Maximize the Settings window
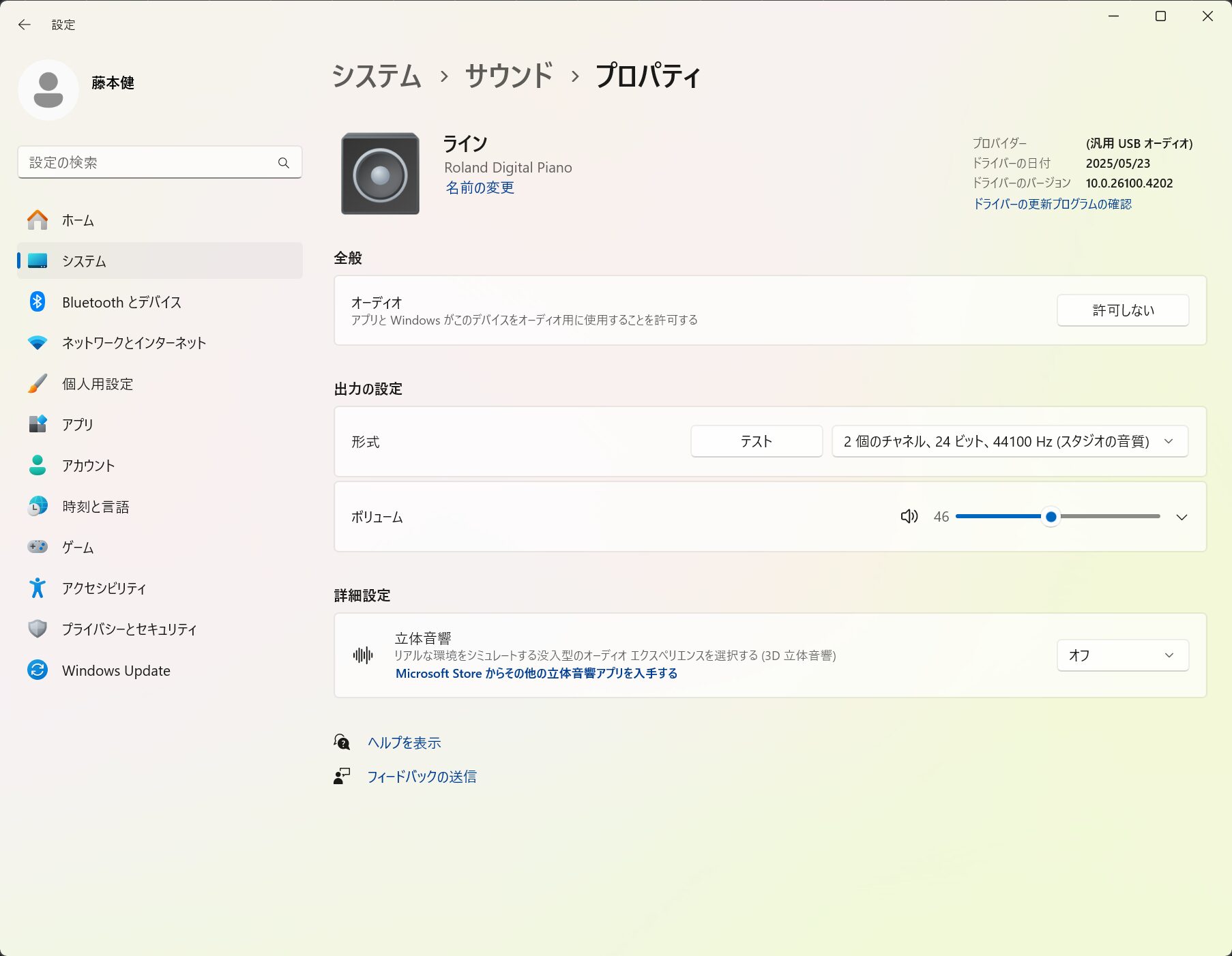The height and width of the screenshot is (956, 1232). [x=1160, y=16]
